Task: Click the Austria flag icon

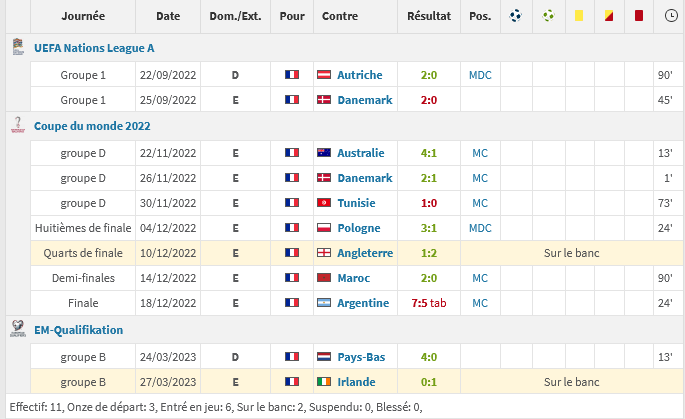Action: pos(324,75)
